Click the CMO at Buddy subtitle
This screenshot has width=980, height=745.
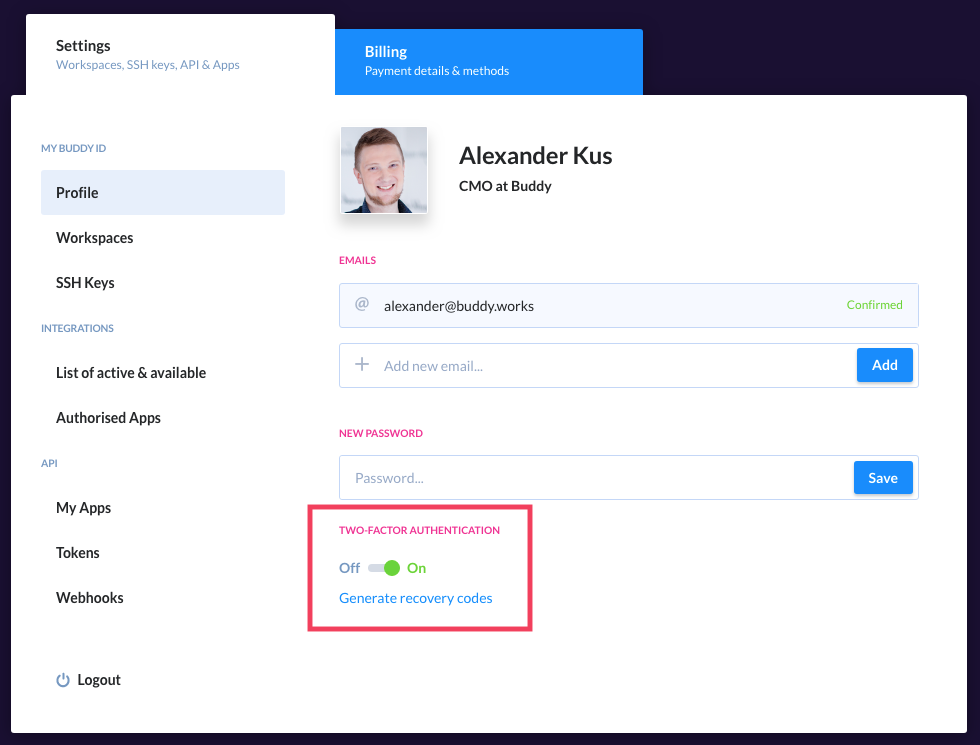pyautogui.click(x=505, y=186)
